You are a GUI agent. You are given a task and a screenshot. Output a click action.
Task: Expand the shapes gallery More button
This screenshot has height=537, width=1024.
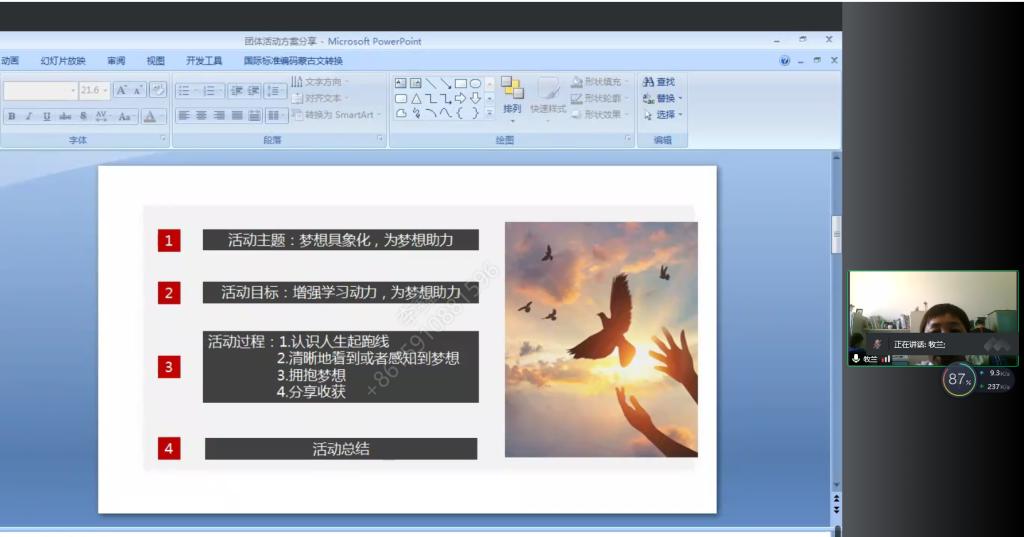490,113
